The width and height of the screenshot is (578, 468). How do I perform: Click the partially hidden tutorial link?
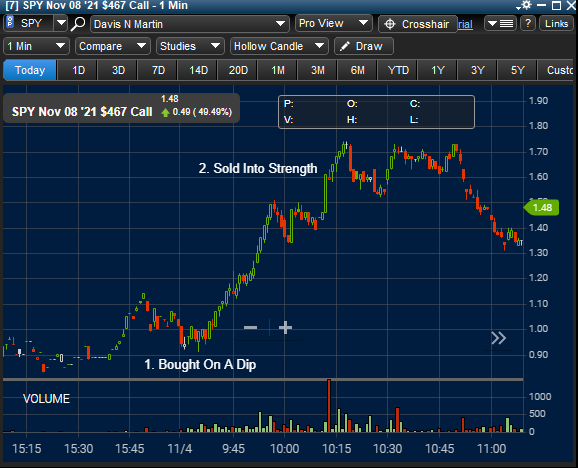point(465,24)
